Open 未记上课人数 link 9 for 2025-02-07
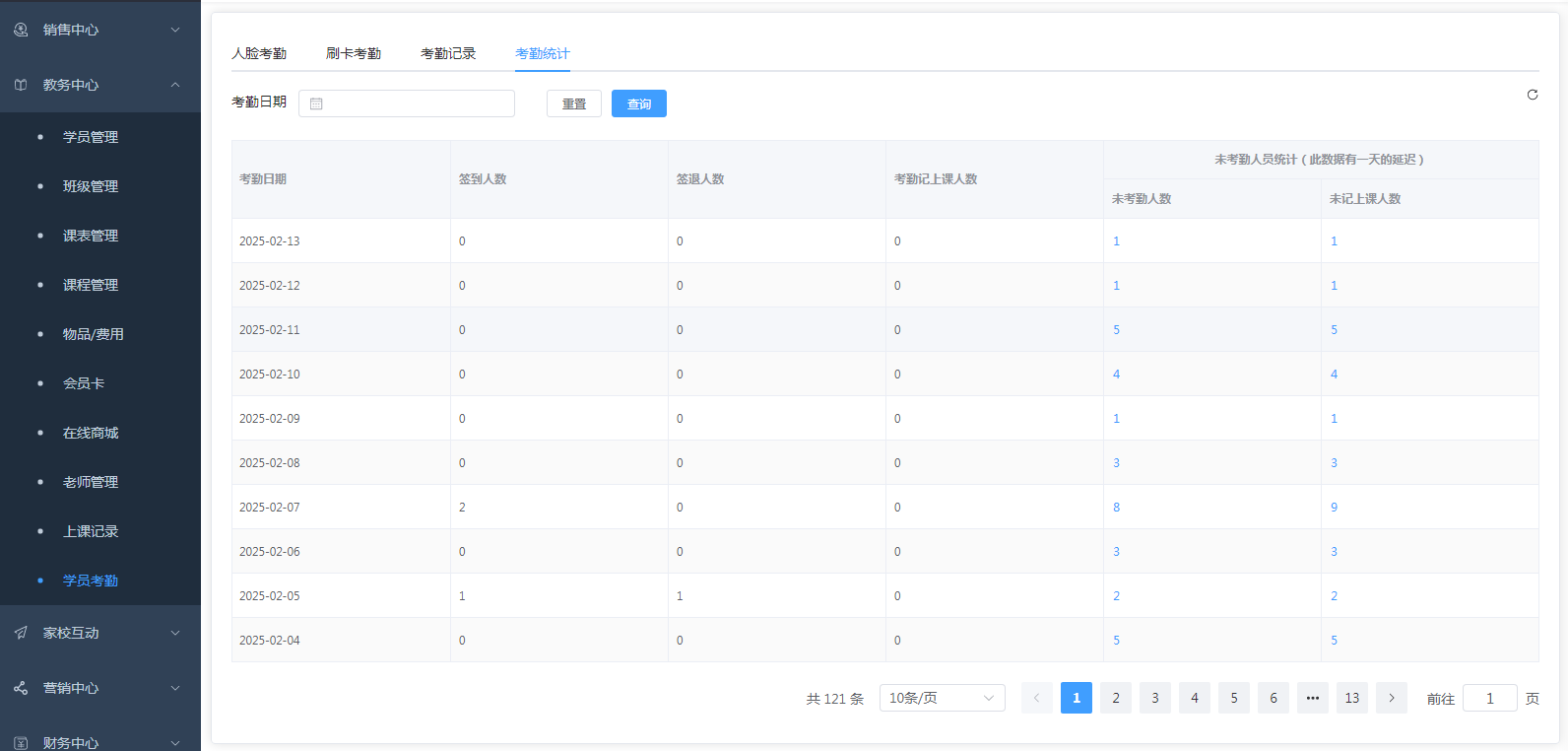 (1334, 507)
